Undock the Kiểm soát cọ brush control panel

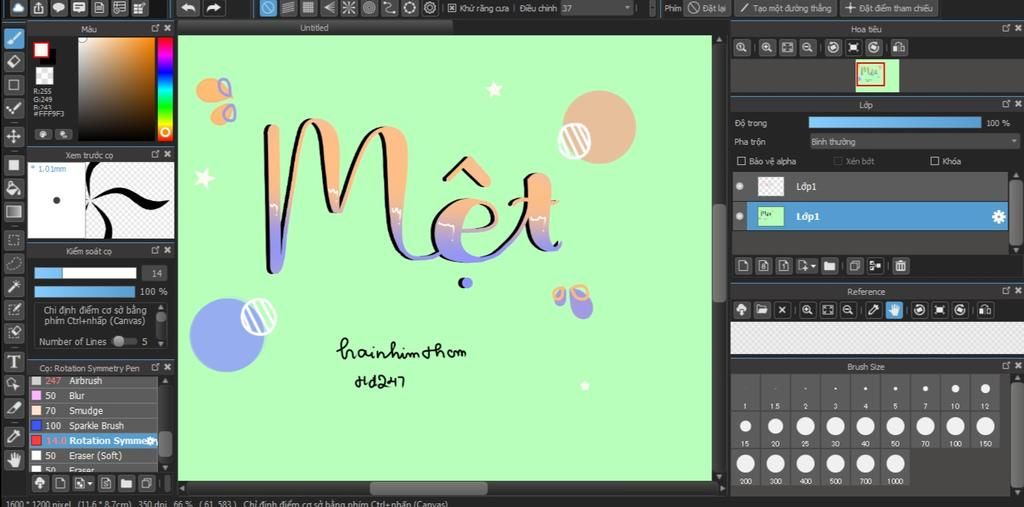[x=155, y=250]
